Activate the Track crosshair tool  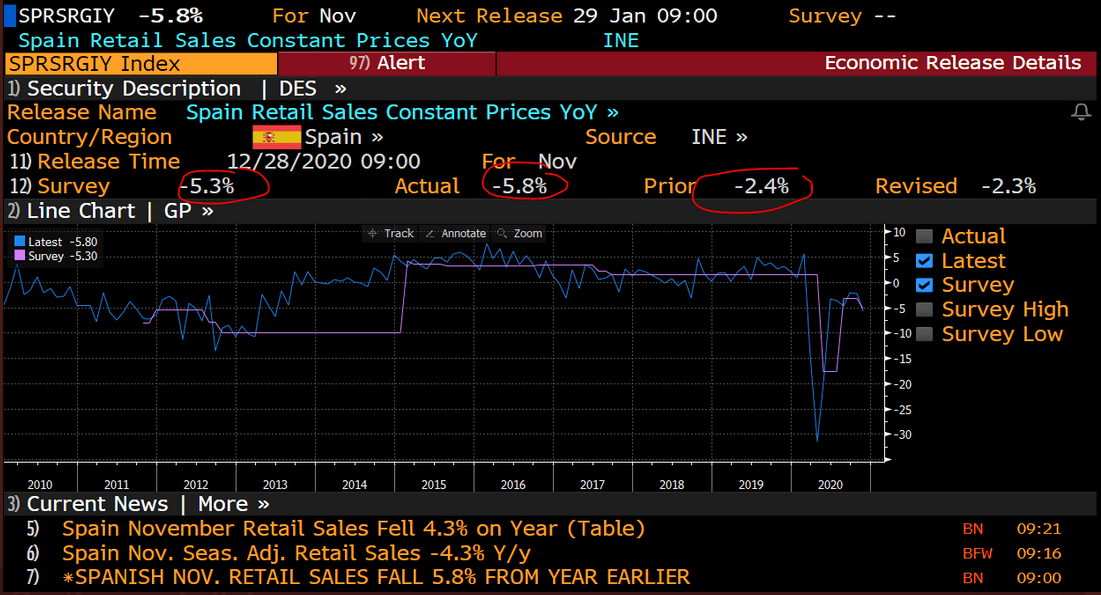[x=391, y=233]
